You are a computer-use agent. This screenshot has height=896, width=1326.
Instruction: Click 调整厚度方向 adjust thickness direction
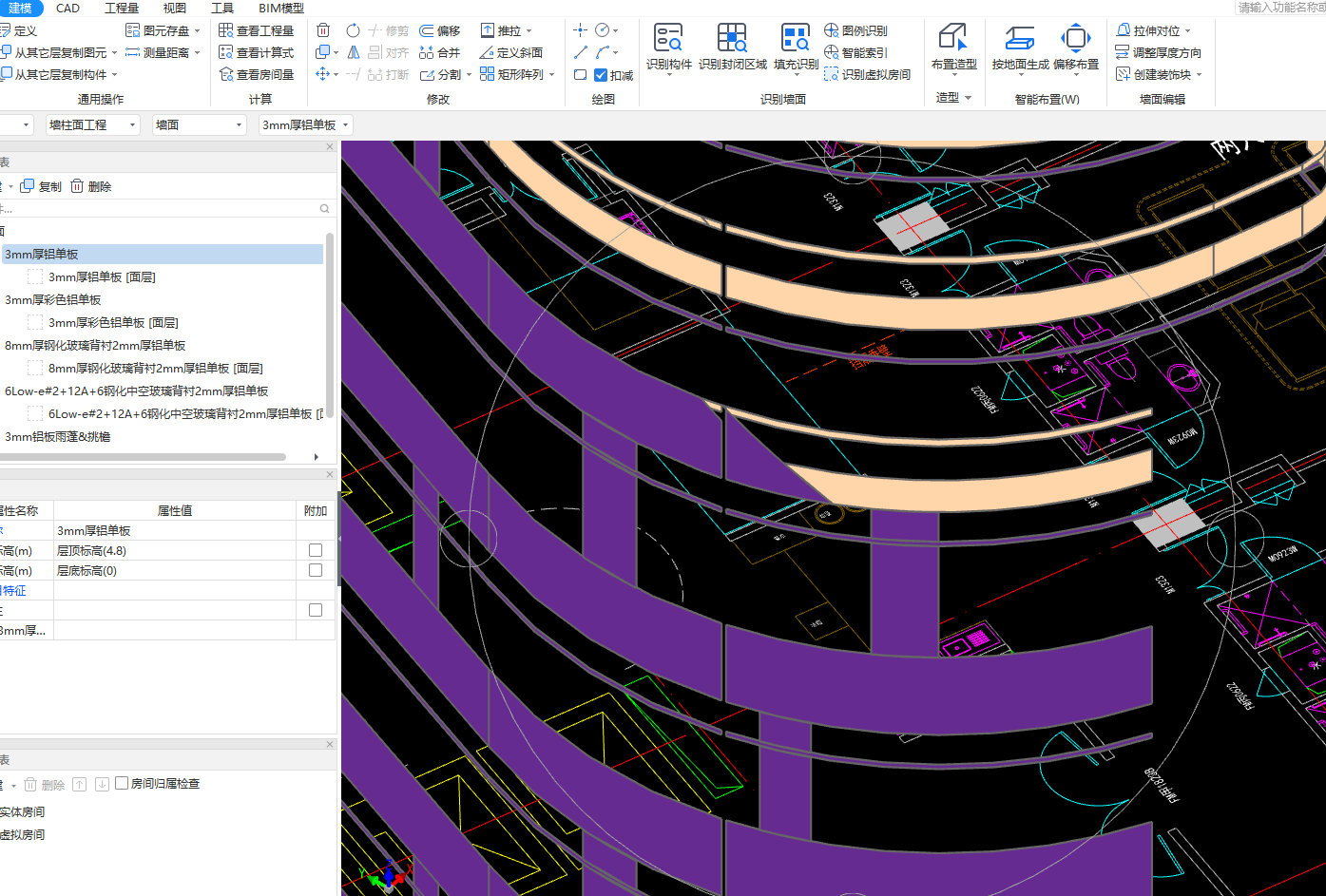[1158, 53]
